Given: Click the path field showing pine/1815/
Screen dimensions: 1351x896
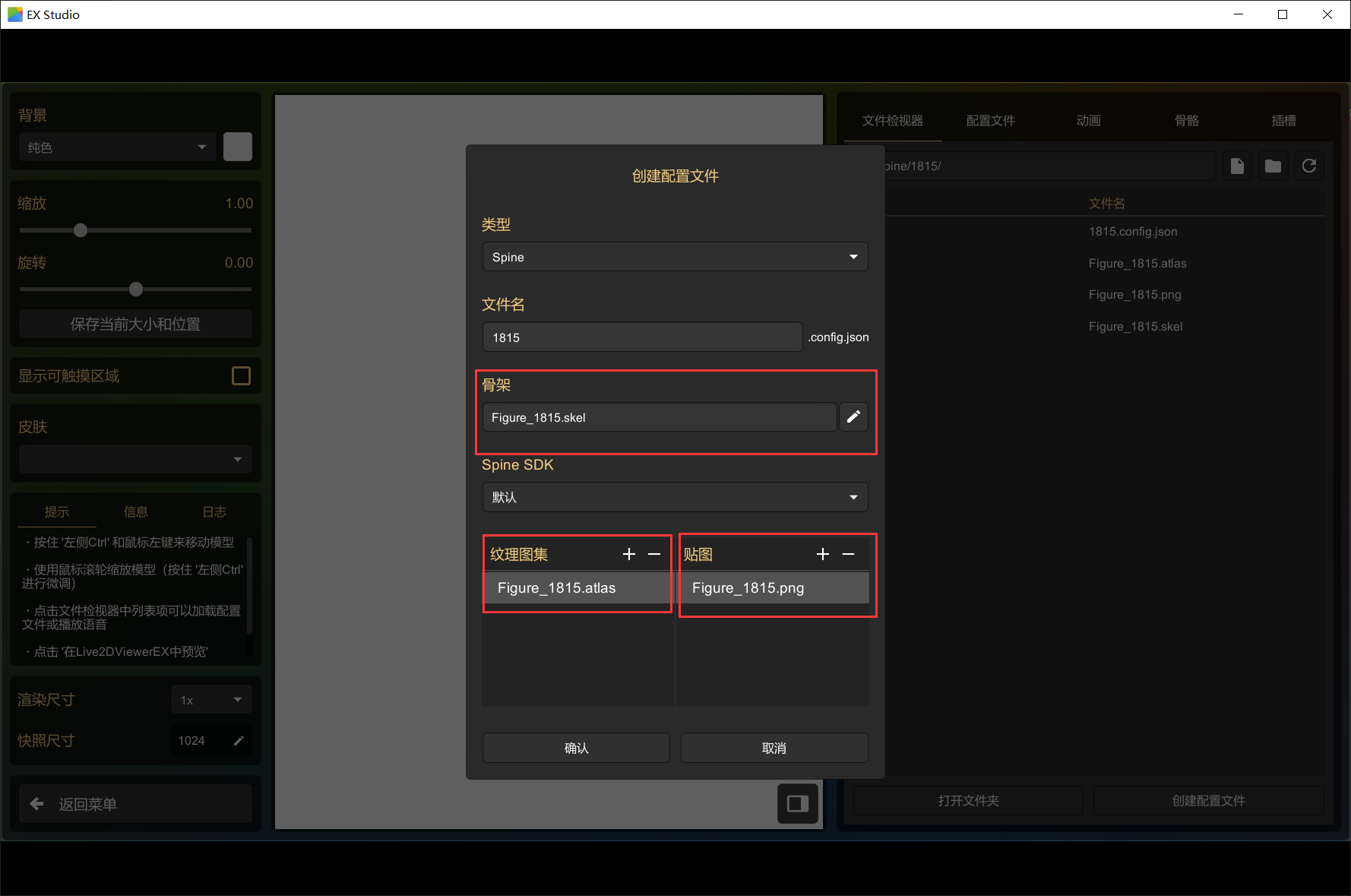Looking at the screenshot, I should (1050, 166).
